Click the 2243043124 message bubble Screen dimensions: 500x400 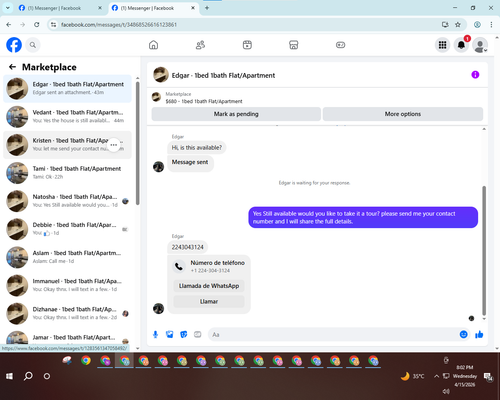click(x=188, y=247)
